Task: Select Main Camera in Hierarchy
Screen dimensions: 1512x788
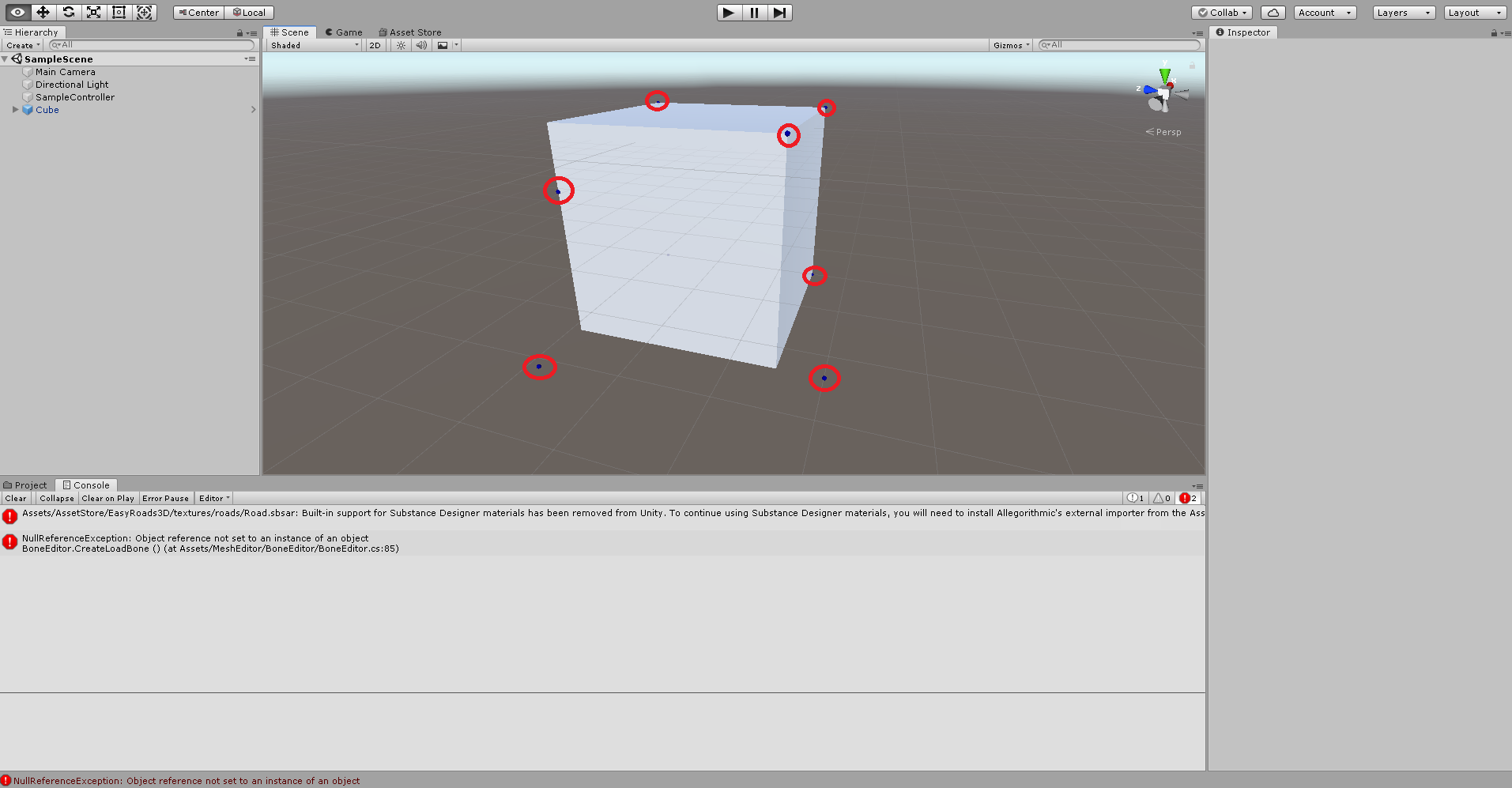Action: 65,72
